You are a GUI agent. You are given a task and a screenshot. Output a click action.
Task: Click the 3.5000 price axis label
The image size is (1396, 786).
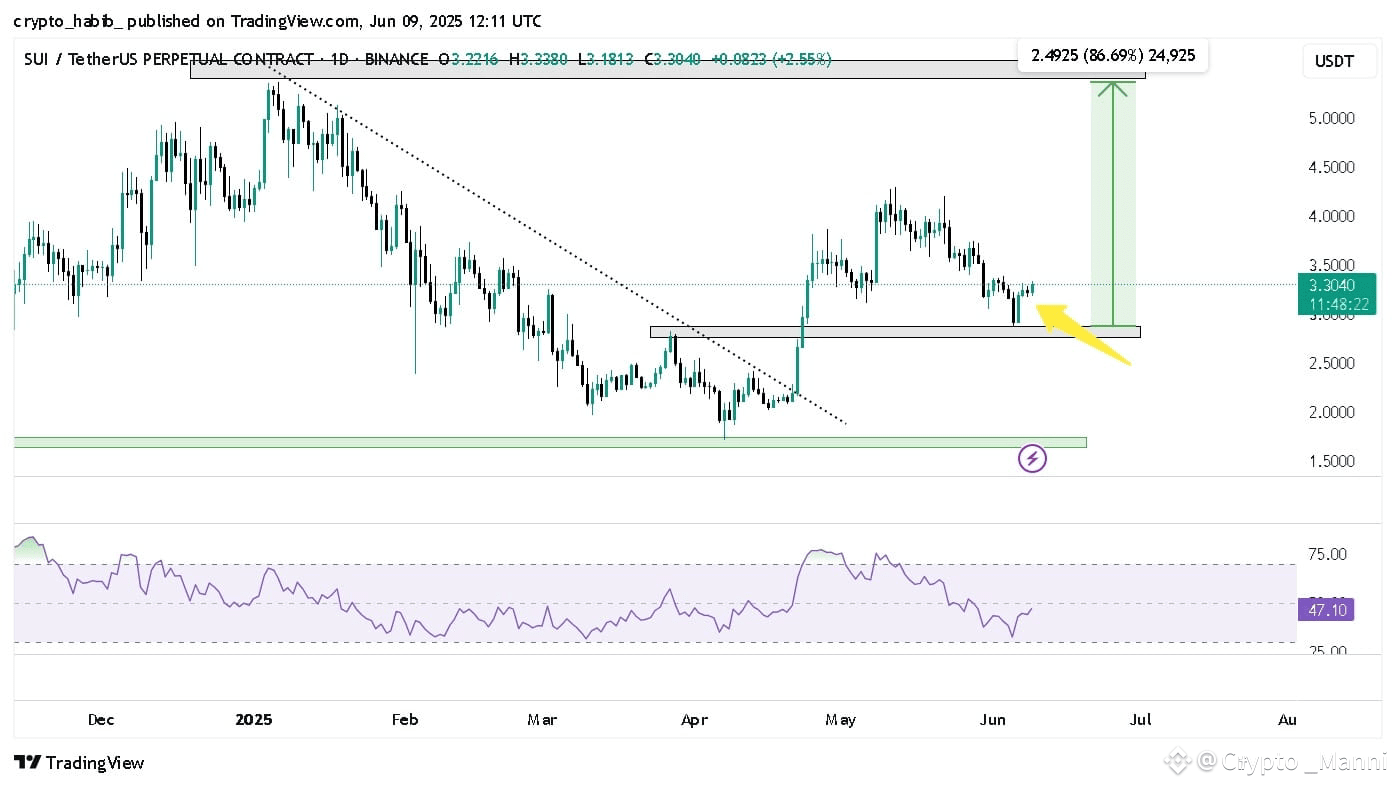click(x=1331, y=265)
